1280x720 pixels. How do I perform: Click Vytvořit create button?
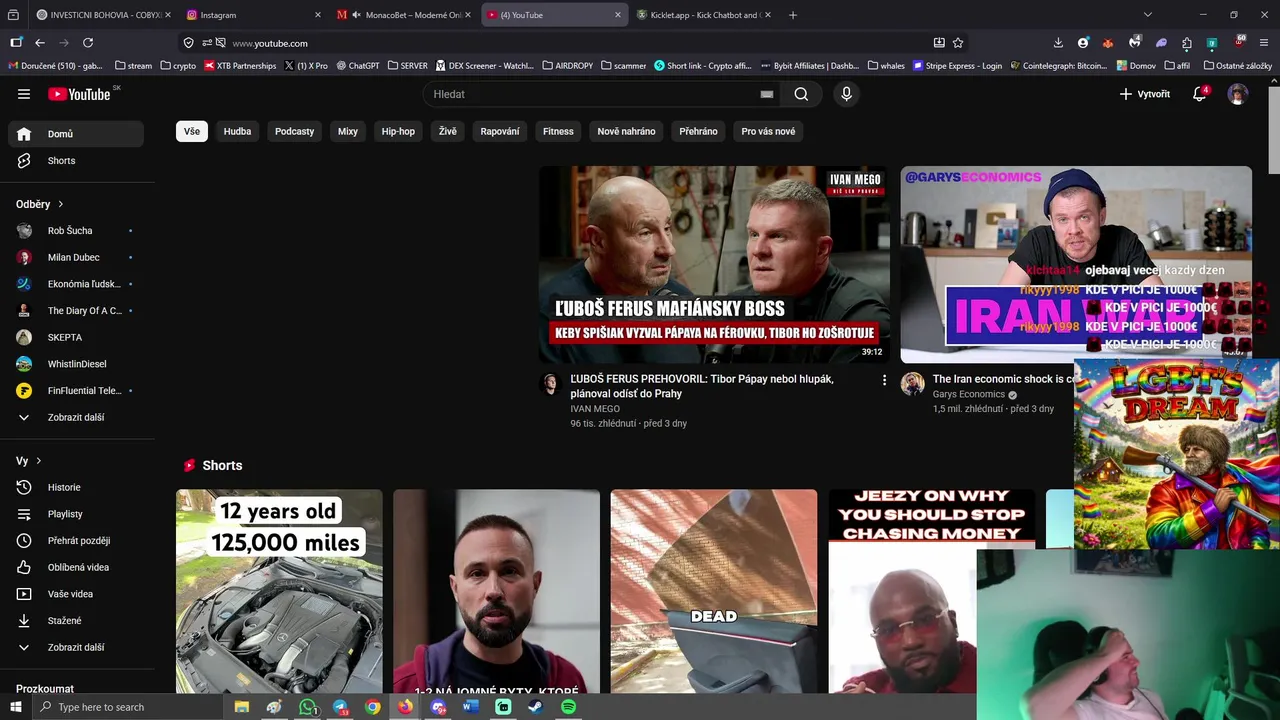tap(1145, 94)
